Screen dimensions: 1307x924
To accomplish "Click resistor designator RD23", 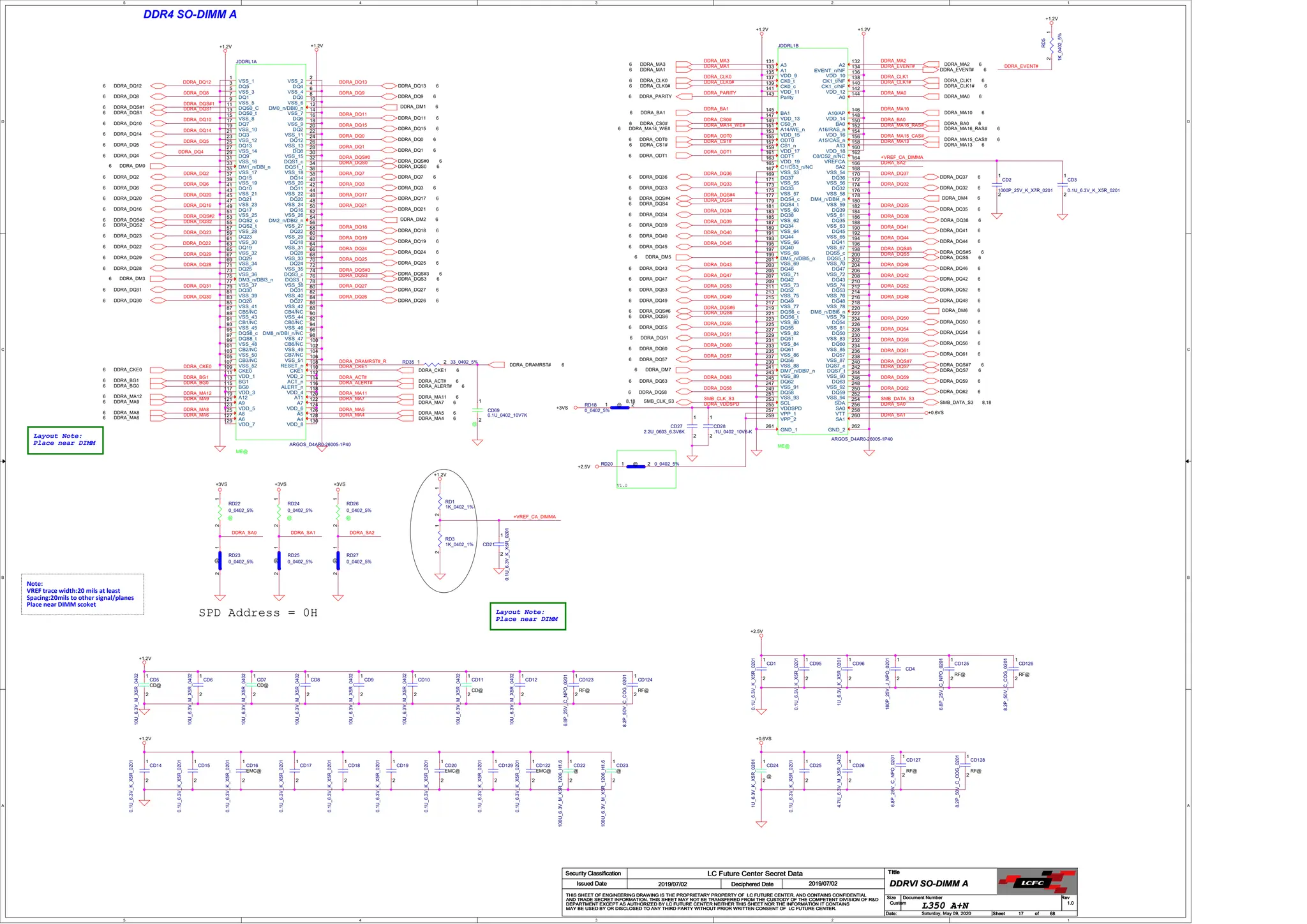I will click(234, 555).
